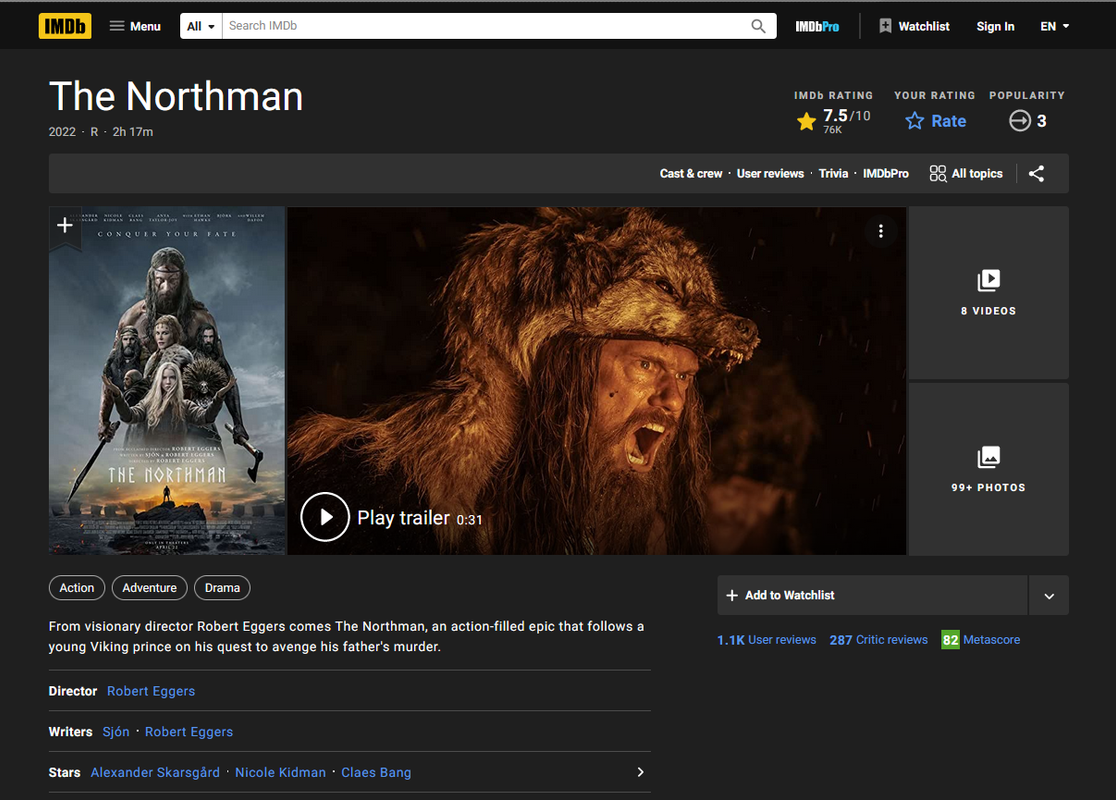Screen dimensions: 1116x800
Task: Select the Action genre chip
Action: 77,588
